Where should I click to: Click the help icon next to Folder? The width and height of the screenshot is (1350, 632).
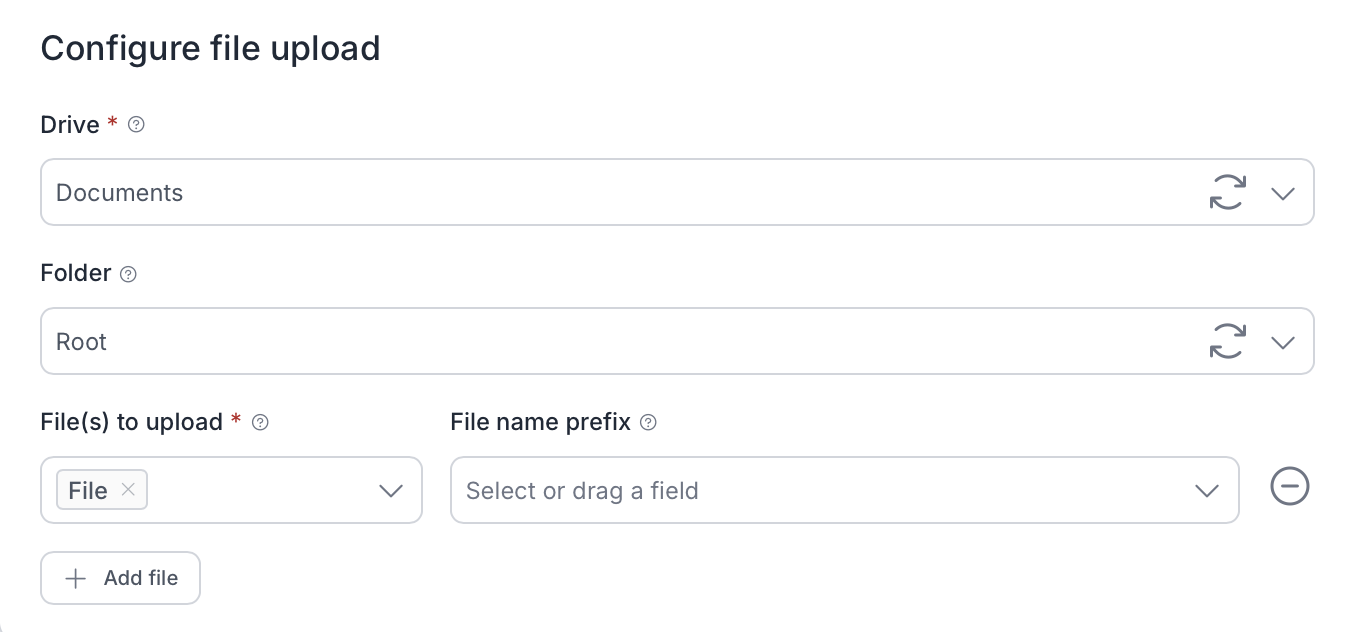point(128,274)
